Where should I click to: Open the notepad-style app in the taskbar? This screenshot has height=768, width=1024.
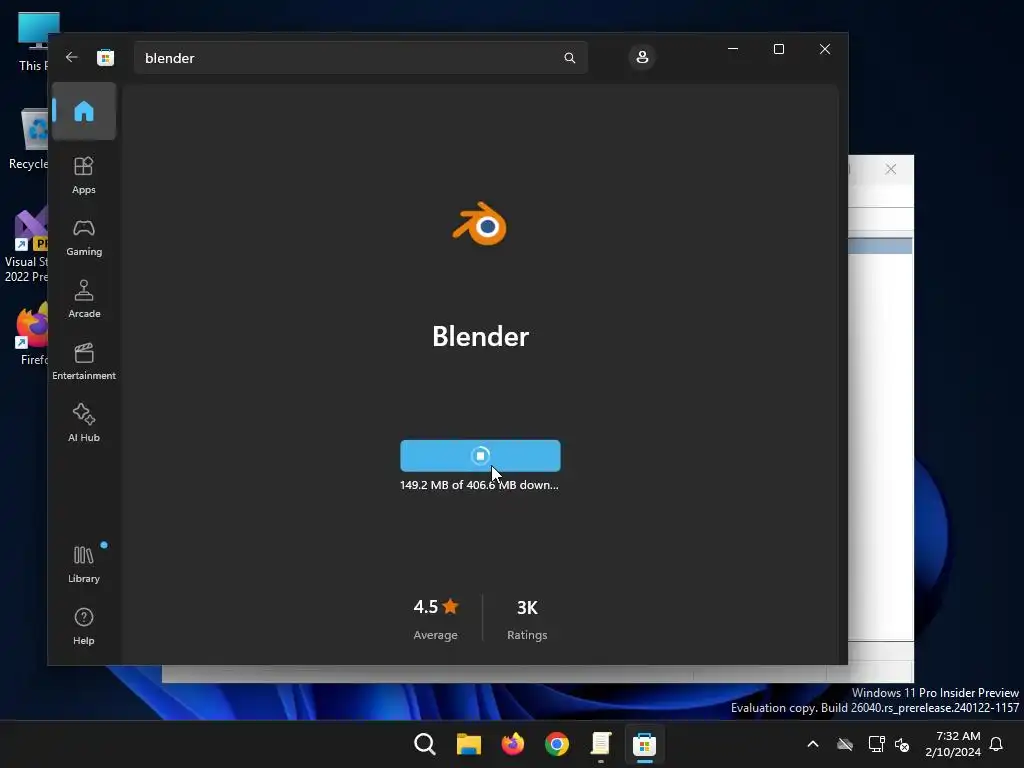pyautogui.click(x=601, y=744)
